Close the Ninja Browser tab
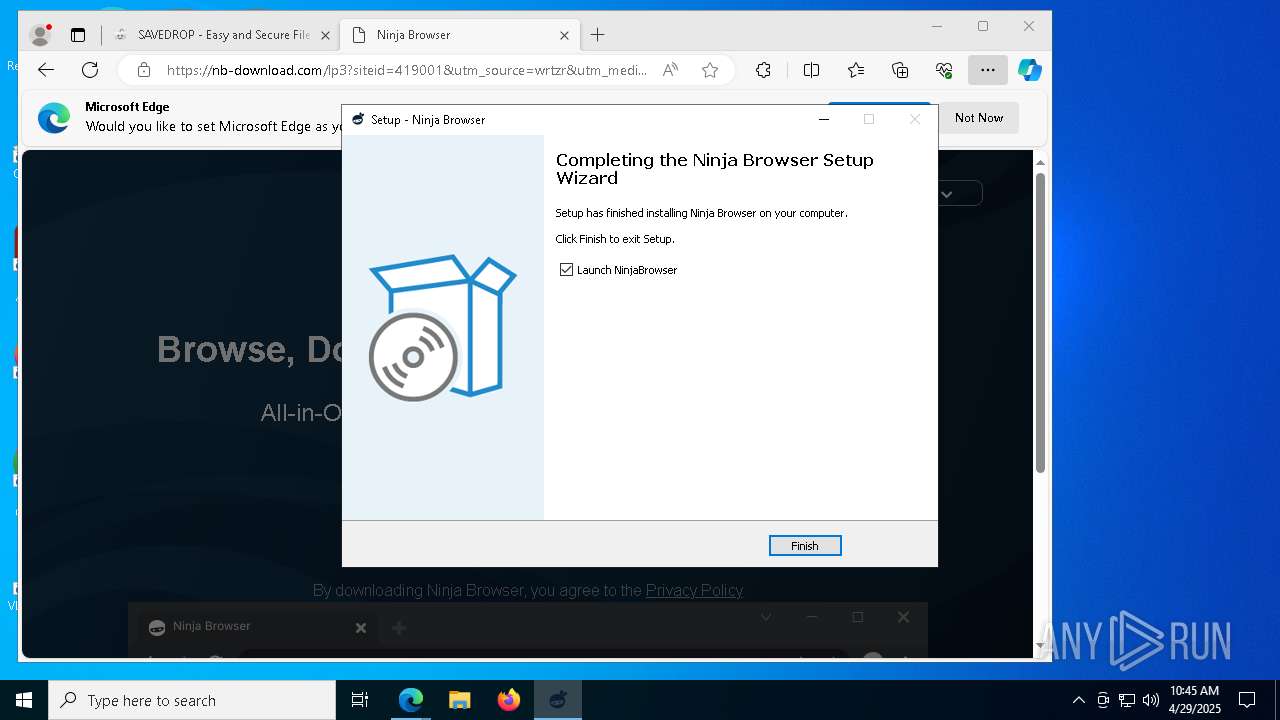1280x720 pixels. click(x=564, y=35)
